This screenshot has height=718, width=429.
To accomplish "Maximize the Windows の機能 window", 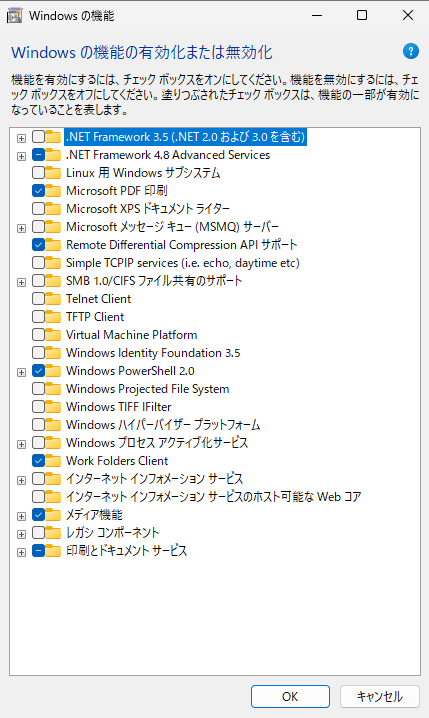I will tap(362, 16).
